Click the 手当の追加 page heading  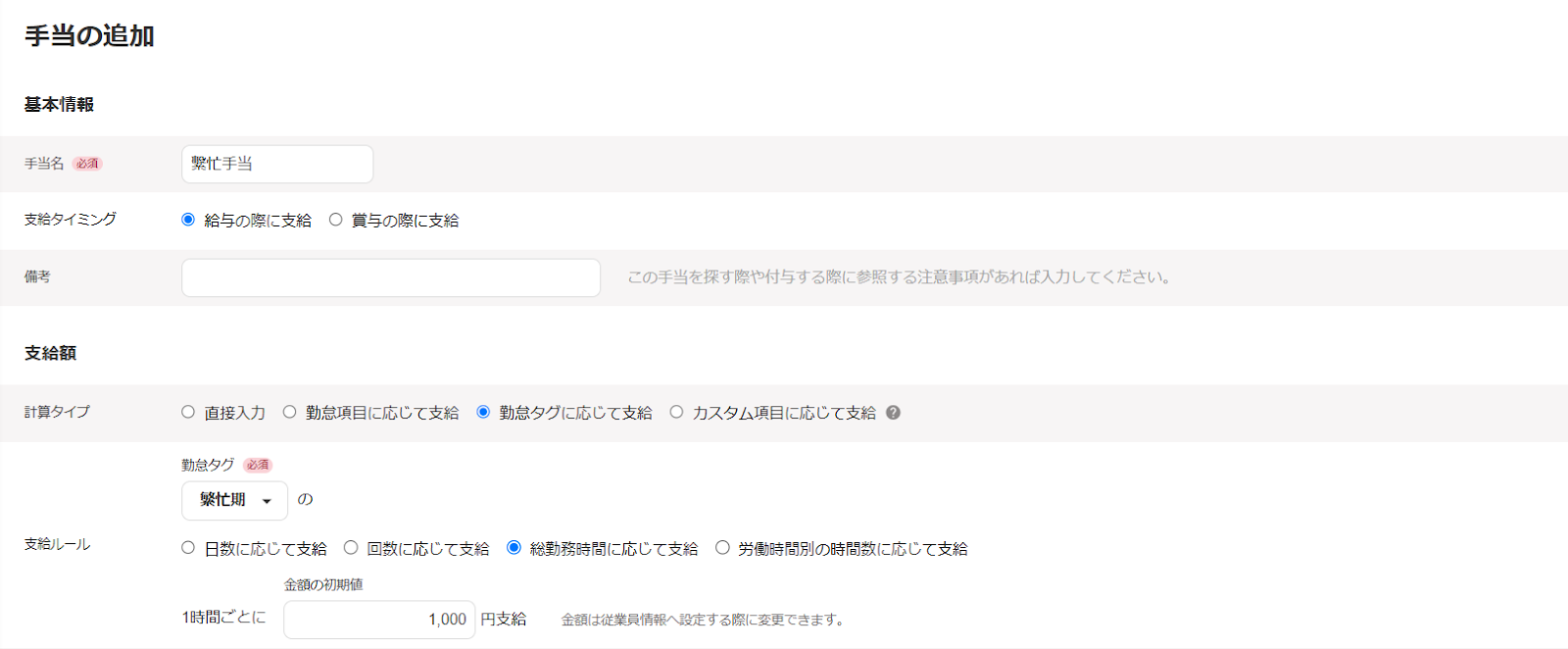pyautogui.click(x=89, y=36)
